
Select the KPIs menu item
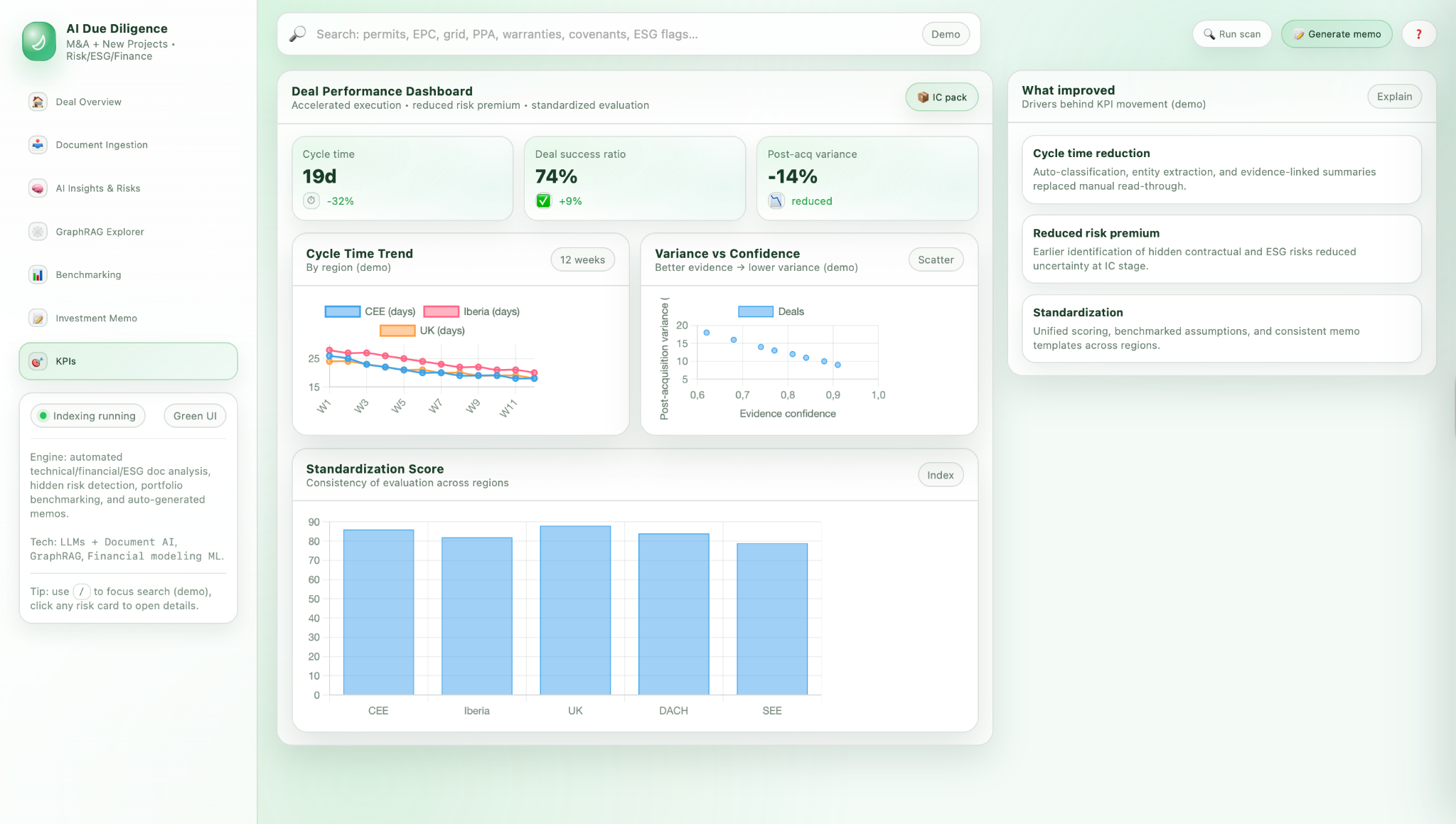128,361
